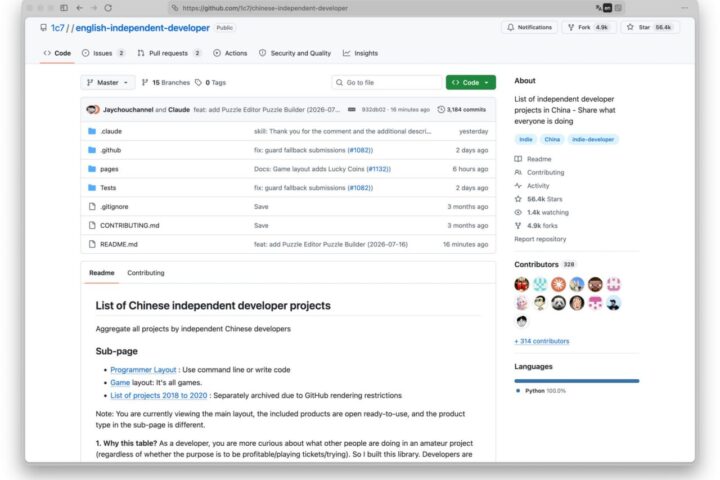Viewport: 720px width, 480px height.
Task: Switch to the Issues tab
Action: click(103, 53)
